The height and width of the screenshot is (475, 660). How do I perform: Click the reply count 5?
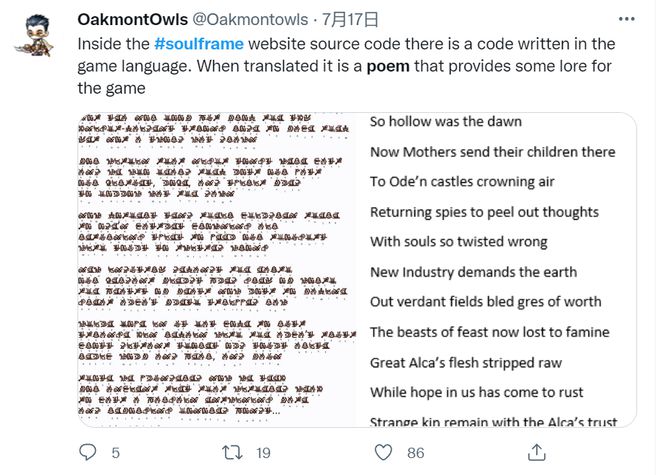[x=116, y=453]
